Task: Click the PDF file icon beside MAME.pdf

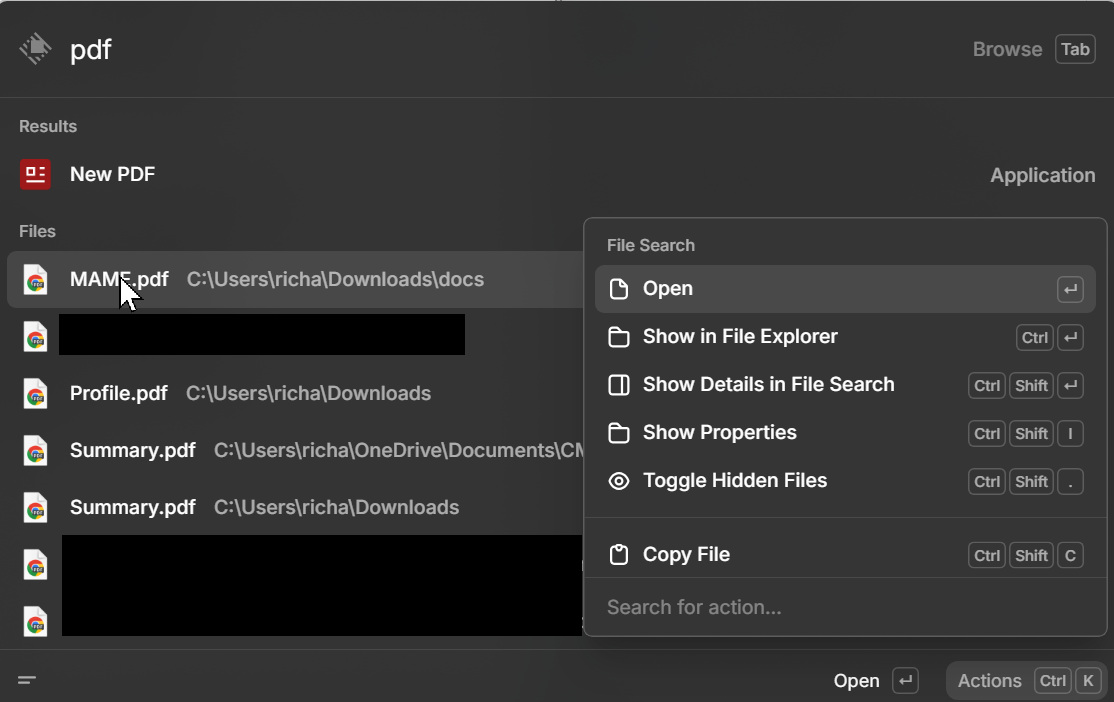Action: pos(35,280)
